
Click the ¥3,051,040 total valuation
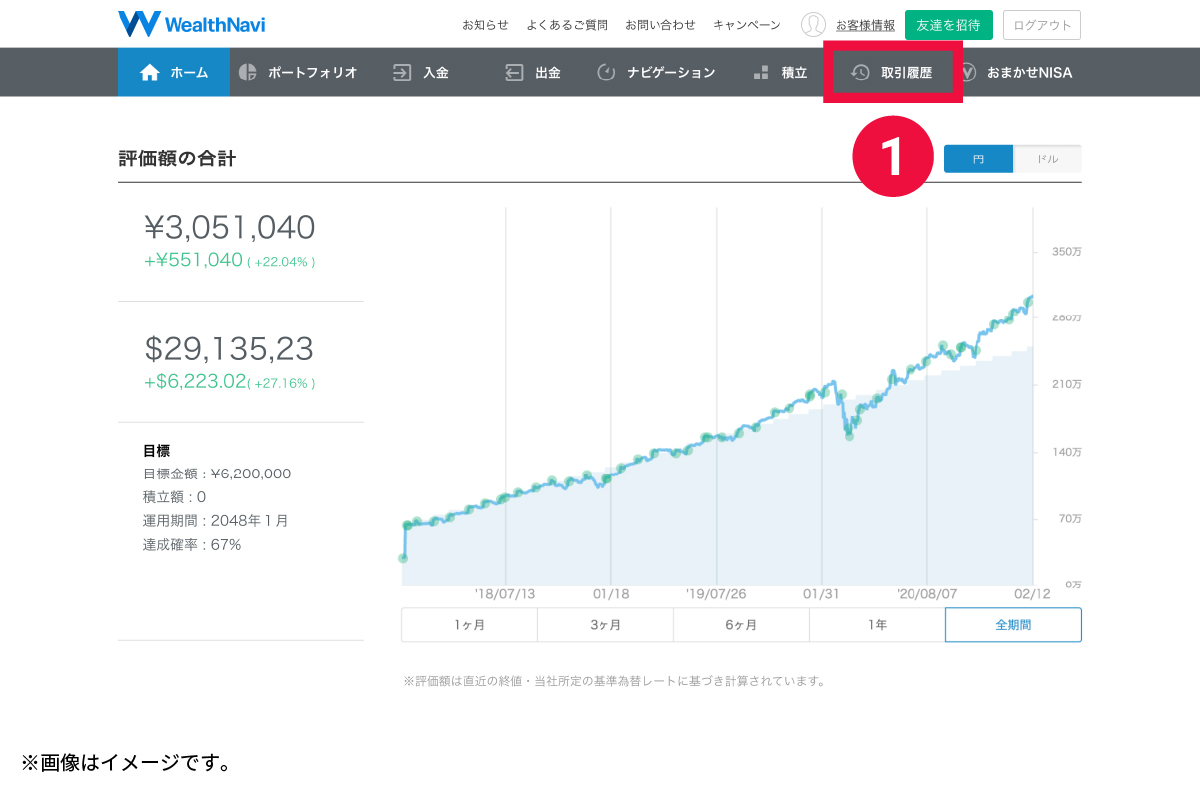coord(230,228)
